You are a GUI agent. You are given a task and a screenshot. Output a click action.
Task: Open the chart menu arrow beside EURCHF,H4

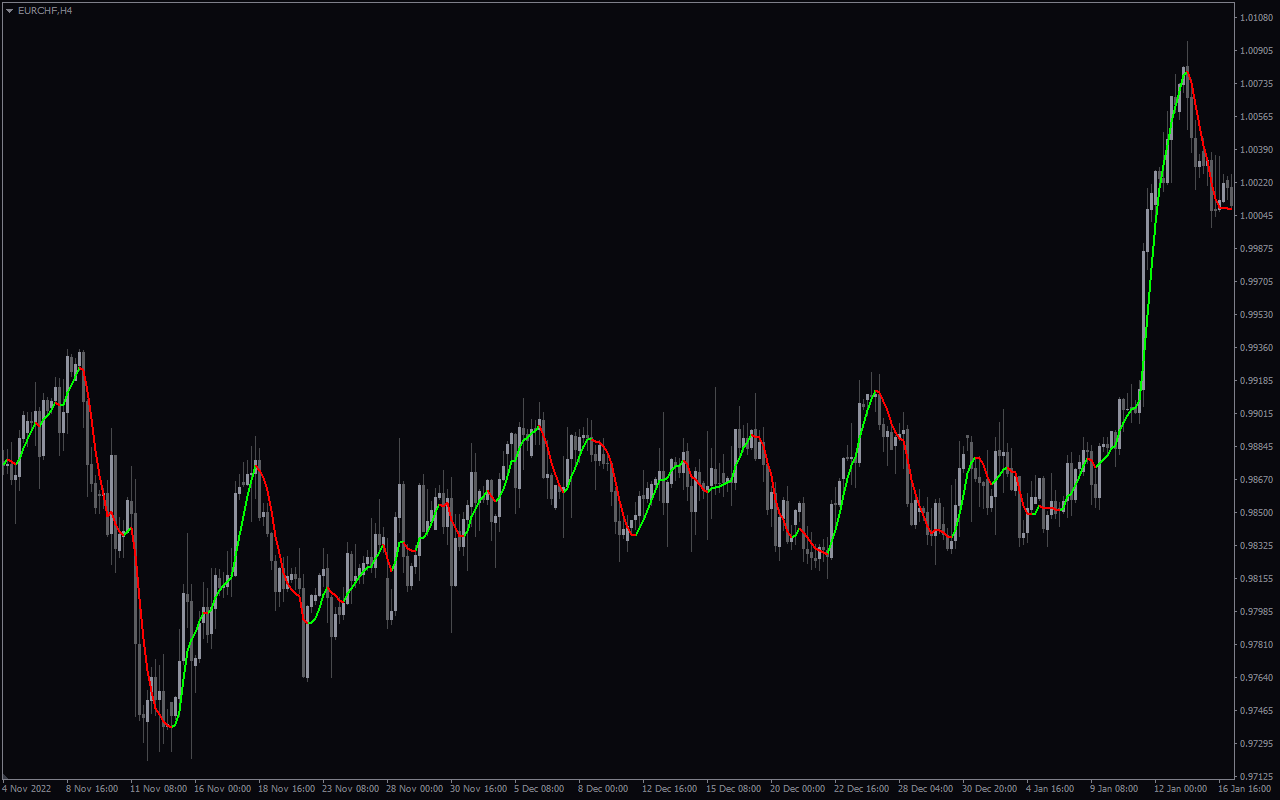tap(10, 10)
